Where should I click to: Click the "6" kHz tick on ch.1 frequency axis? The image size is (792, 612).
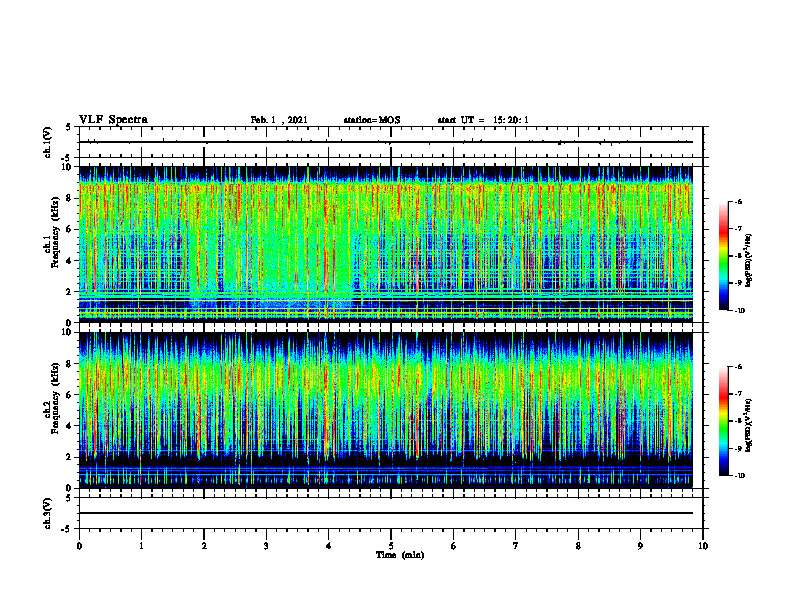click(x=69, y=229)
